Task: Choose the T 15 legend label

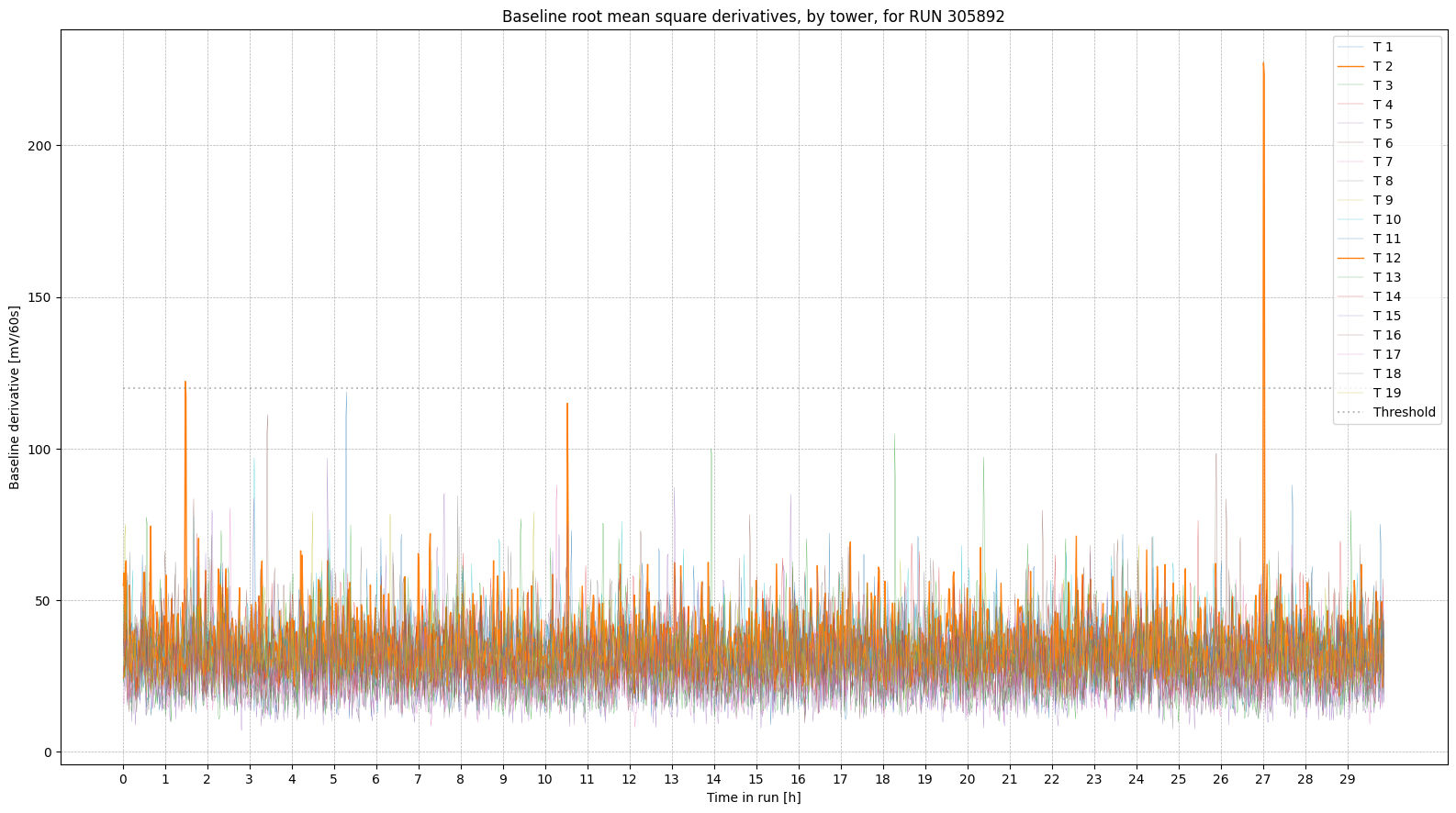Action: coord(1386,316)
